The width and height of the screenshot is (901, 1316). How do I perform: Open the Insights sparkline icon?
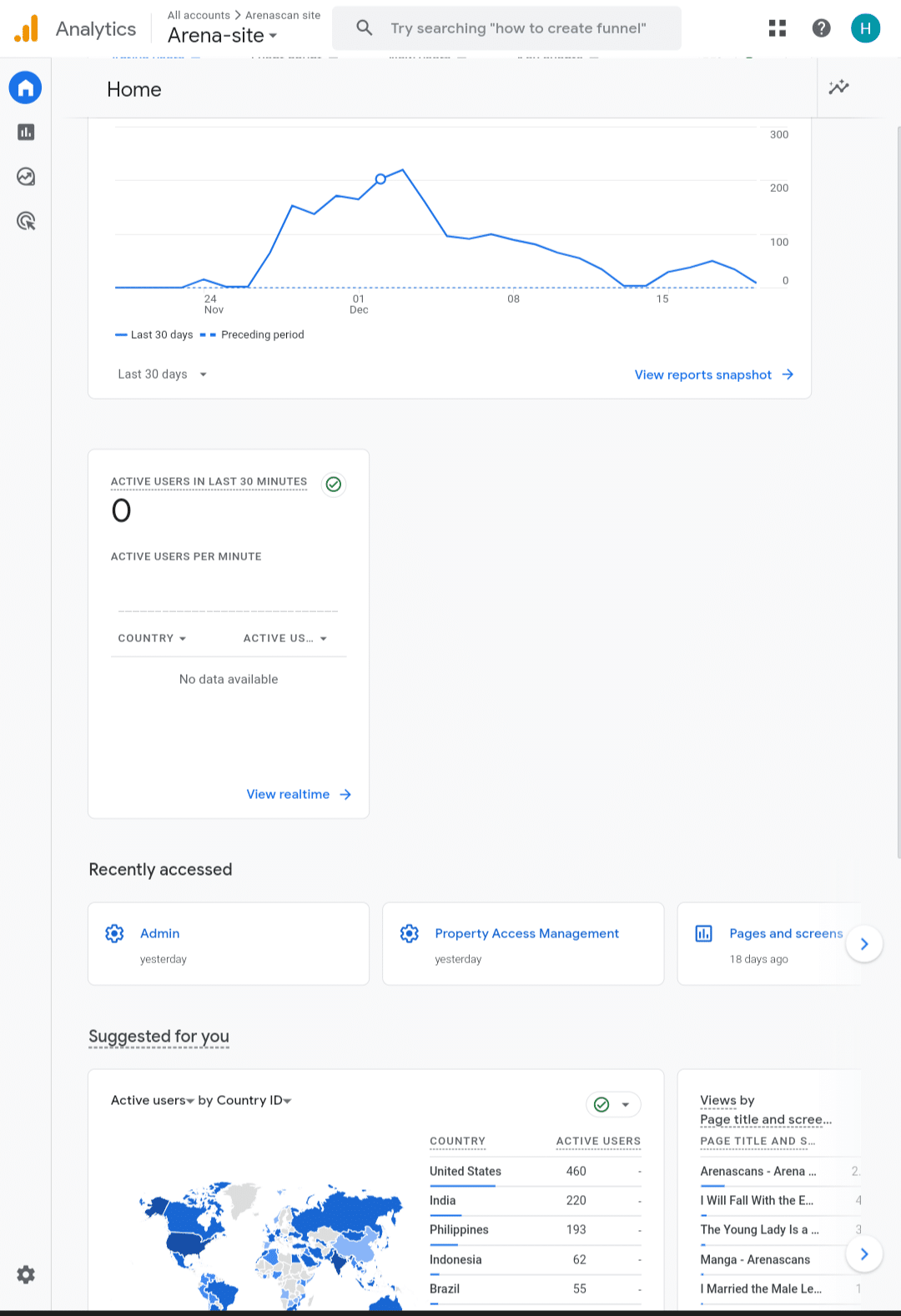point(838,88)
